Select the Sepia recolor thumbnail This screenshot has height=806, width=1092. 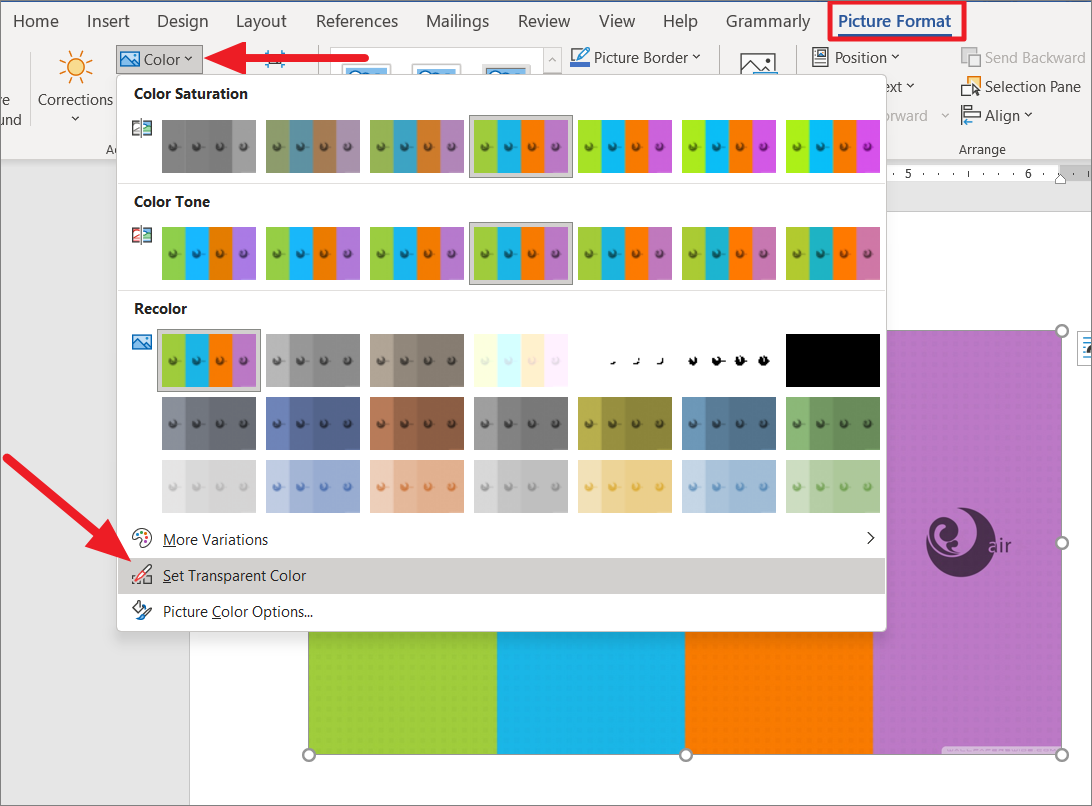coord(416,360)
